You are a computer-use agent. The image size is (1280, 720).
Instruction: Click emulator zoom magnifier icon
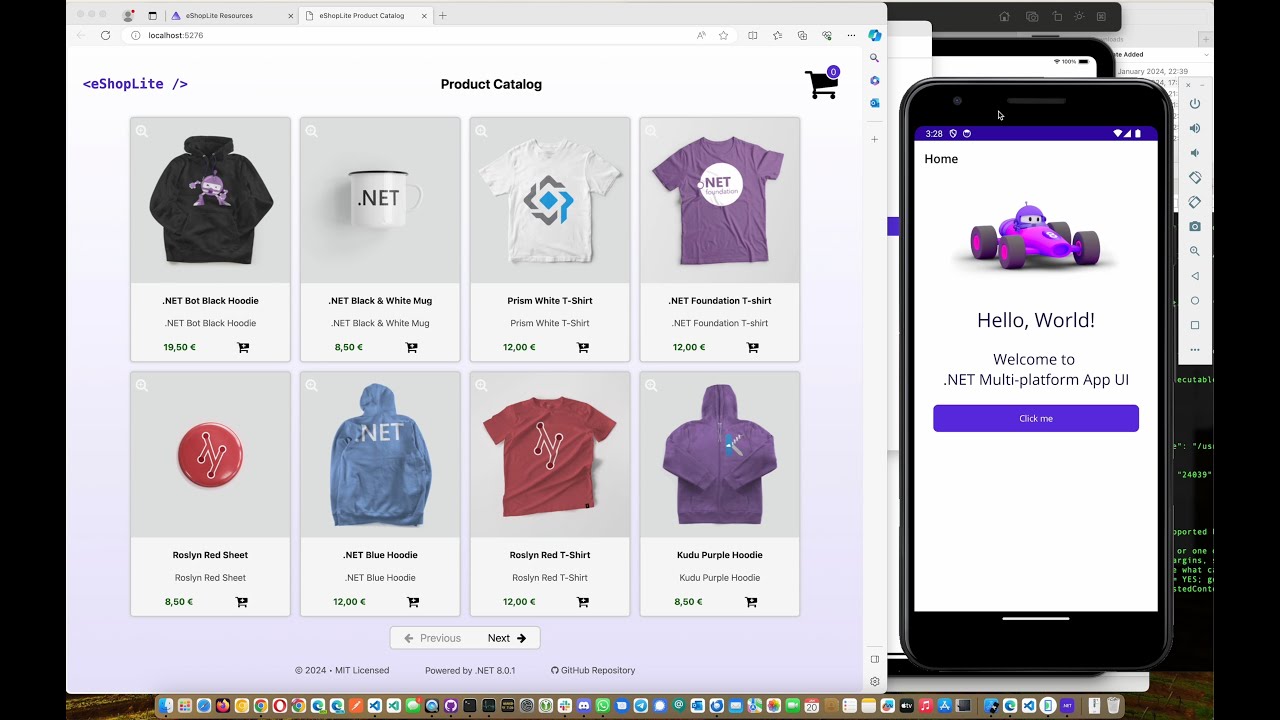click(1195, 251)
